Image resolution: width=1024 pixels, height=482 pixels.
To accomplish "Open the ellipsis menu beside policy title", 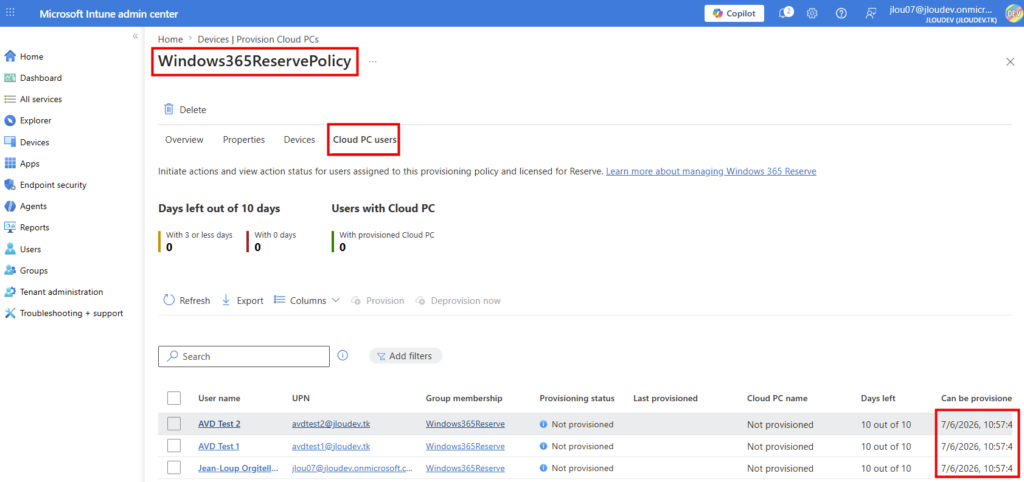I will coord(372,61).
